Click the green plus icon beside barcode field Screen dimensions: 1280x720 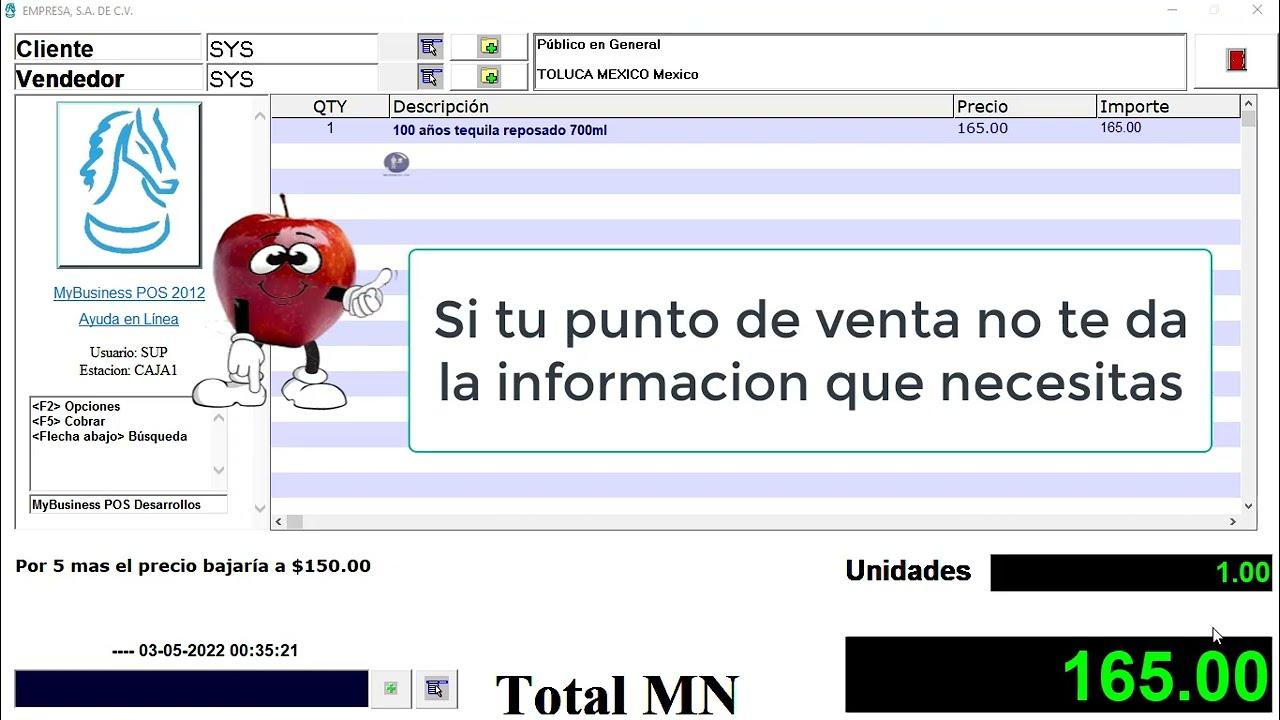391,689
